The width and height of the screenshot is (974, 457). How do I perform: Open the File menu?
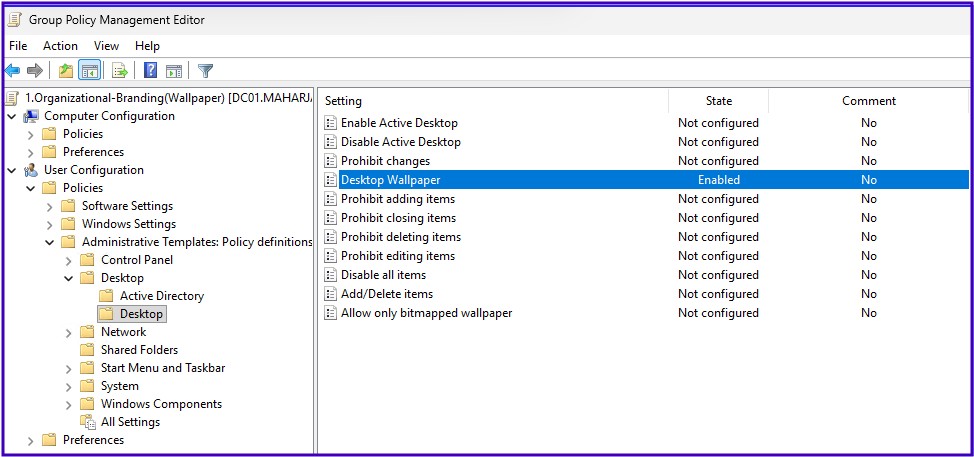pos(18,46)
